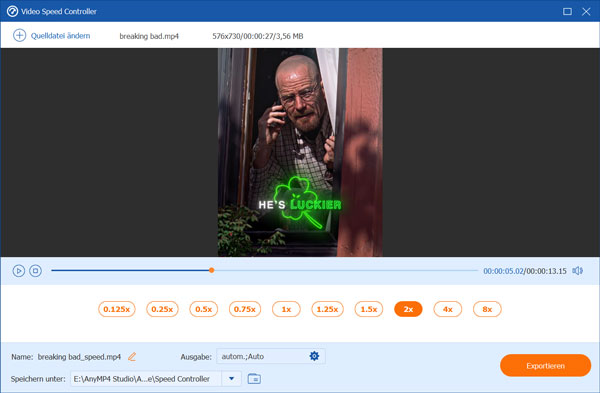Click the Speichern unter path field
Screen dimensions: 600x393
[x=146, y=379]
